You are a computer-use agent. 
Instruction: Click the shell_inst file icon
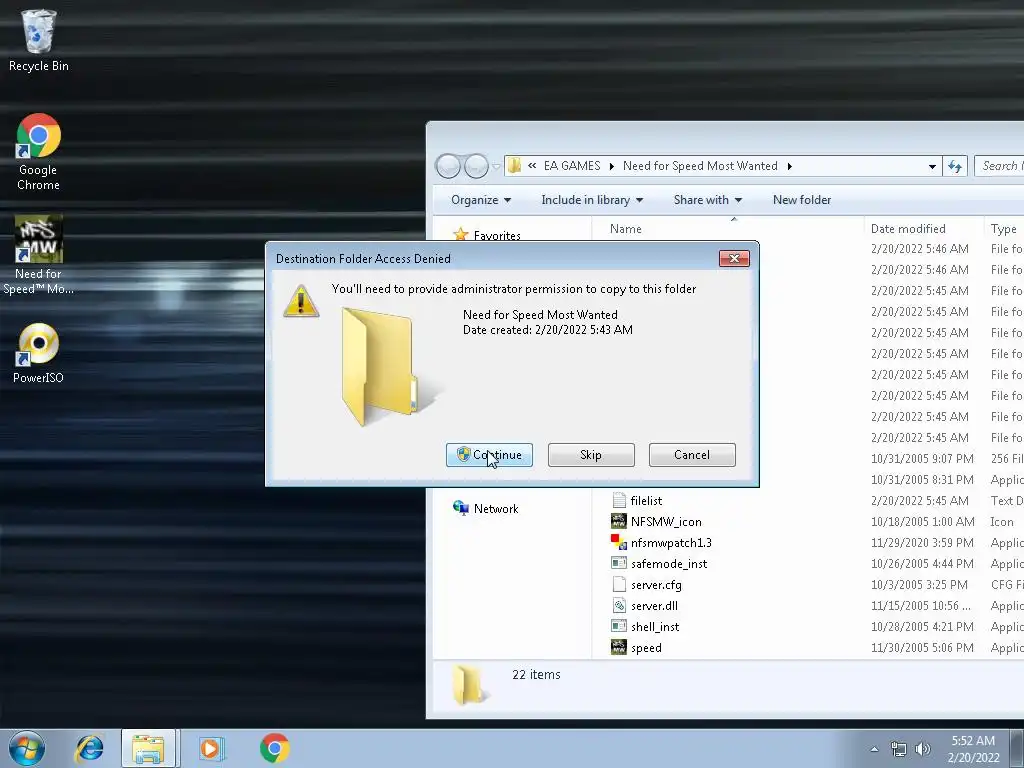(x=618, y=626)
